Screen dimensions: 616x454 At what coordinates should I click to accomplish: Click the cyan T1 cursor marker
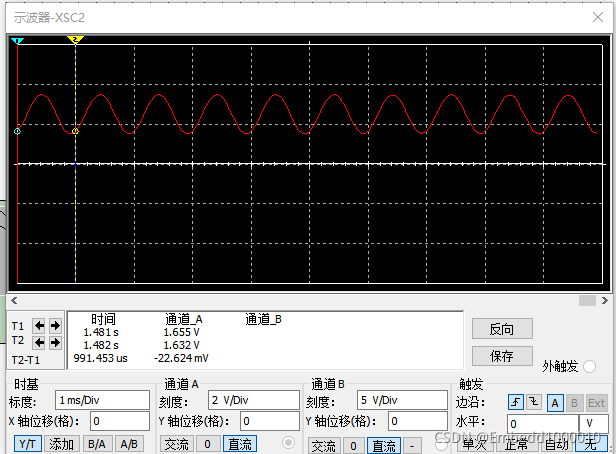tap(17, 40)
